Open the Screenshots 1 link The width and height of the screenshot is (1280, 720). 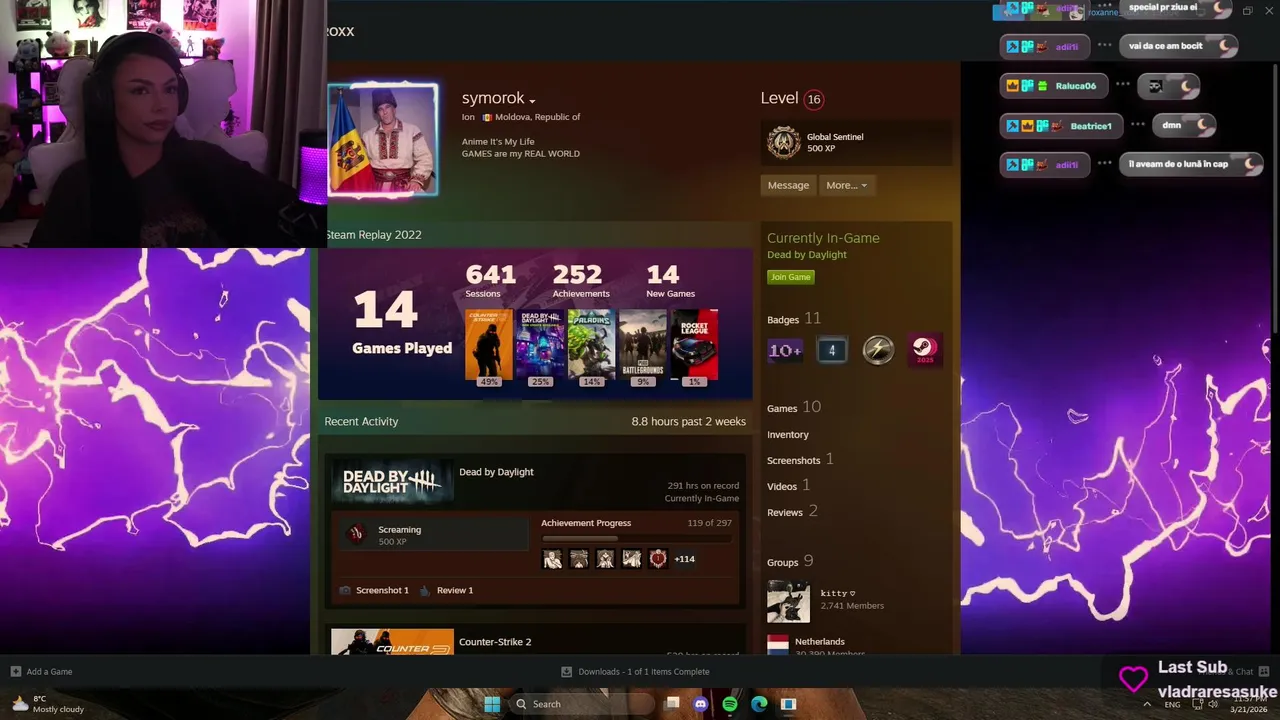click(800, 460)
